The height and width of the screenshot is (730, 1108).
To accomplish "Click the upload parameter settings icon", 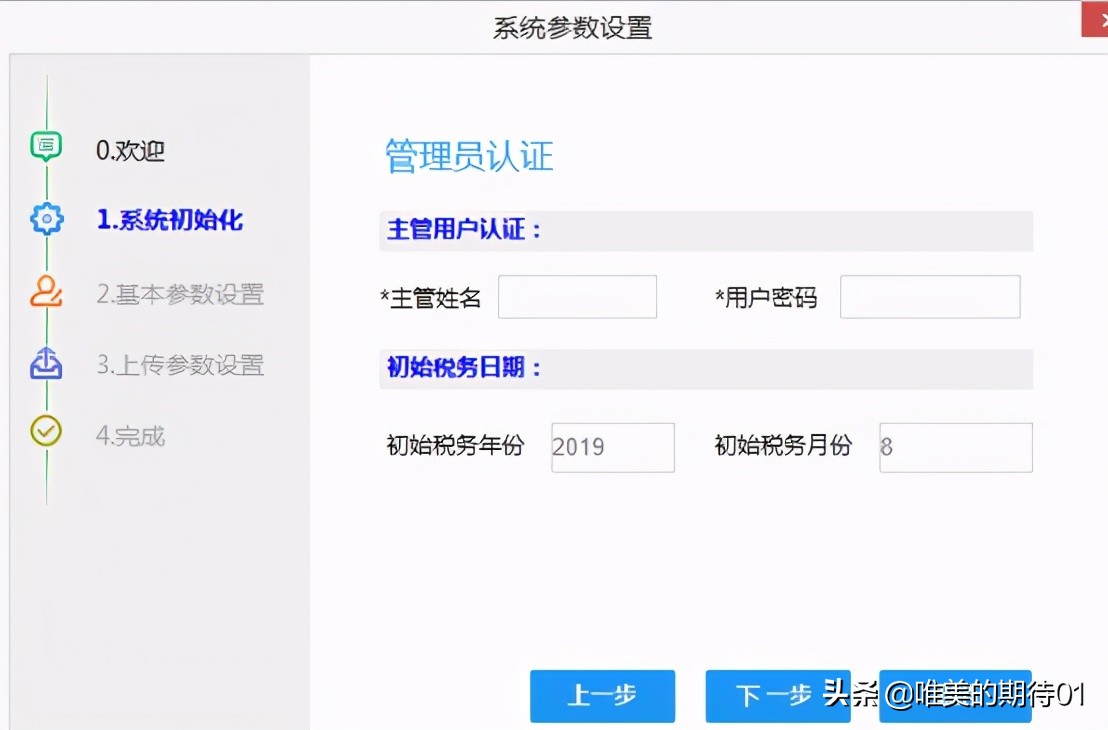I will (46, 364).
